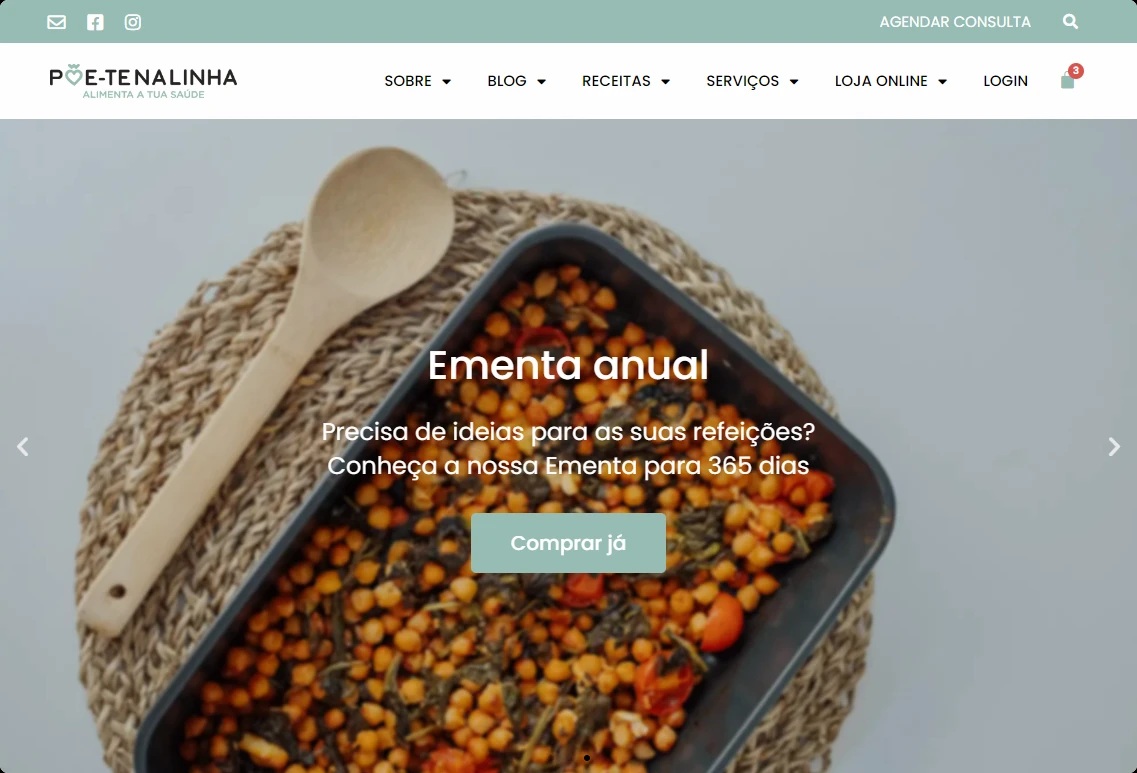Go to previous slide arrow
The height and width of the screenshot is (773, 1137).
(22, 447)
